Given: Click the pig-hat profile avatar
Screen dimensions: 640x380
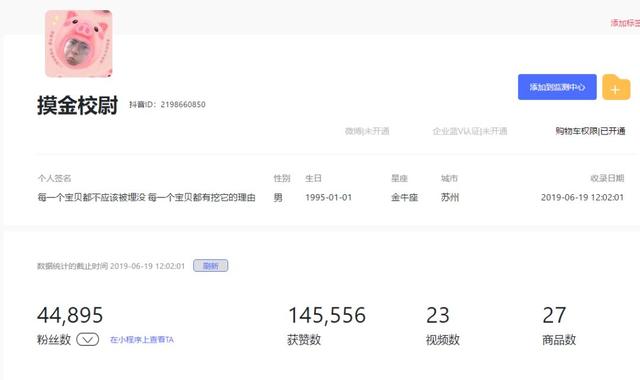Looking at the screenshot, I should [x=78, y=44].
